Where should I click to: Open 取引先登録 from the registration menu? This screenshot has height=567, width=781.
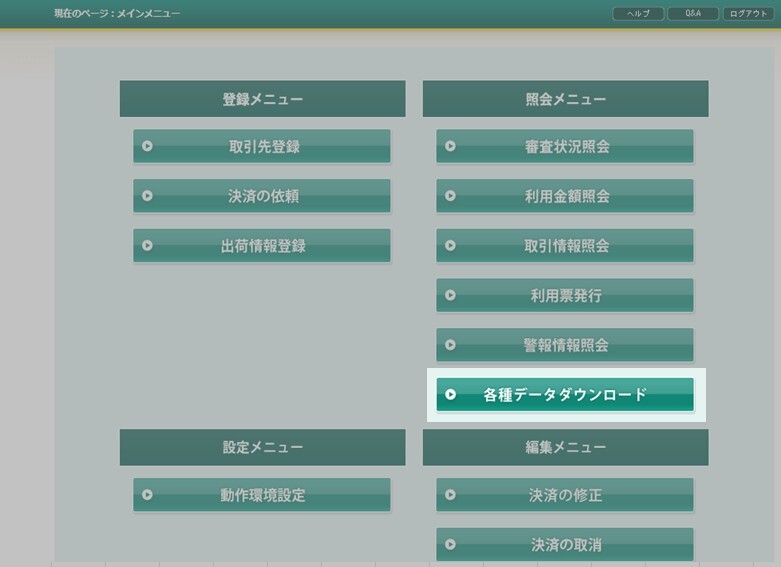[261, 146]
